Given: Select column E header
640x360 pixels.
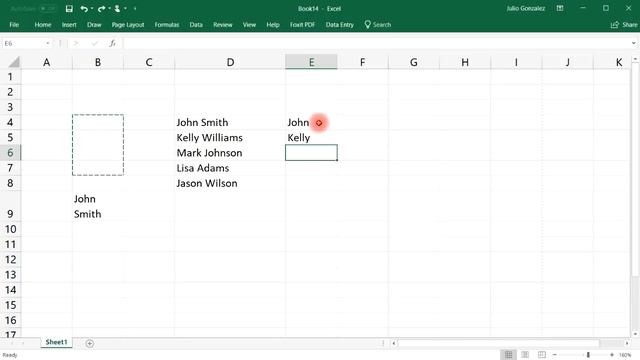Looking at the screenshot, I should pyautogui.click(x=311, y=62).
